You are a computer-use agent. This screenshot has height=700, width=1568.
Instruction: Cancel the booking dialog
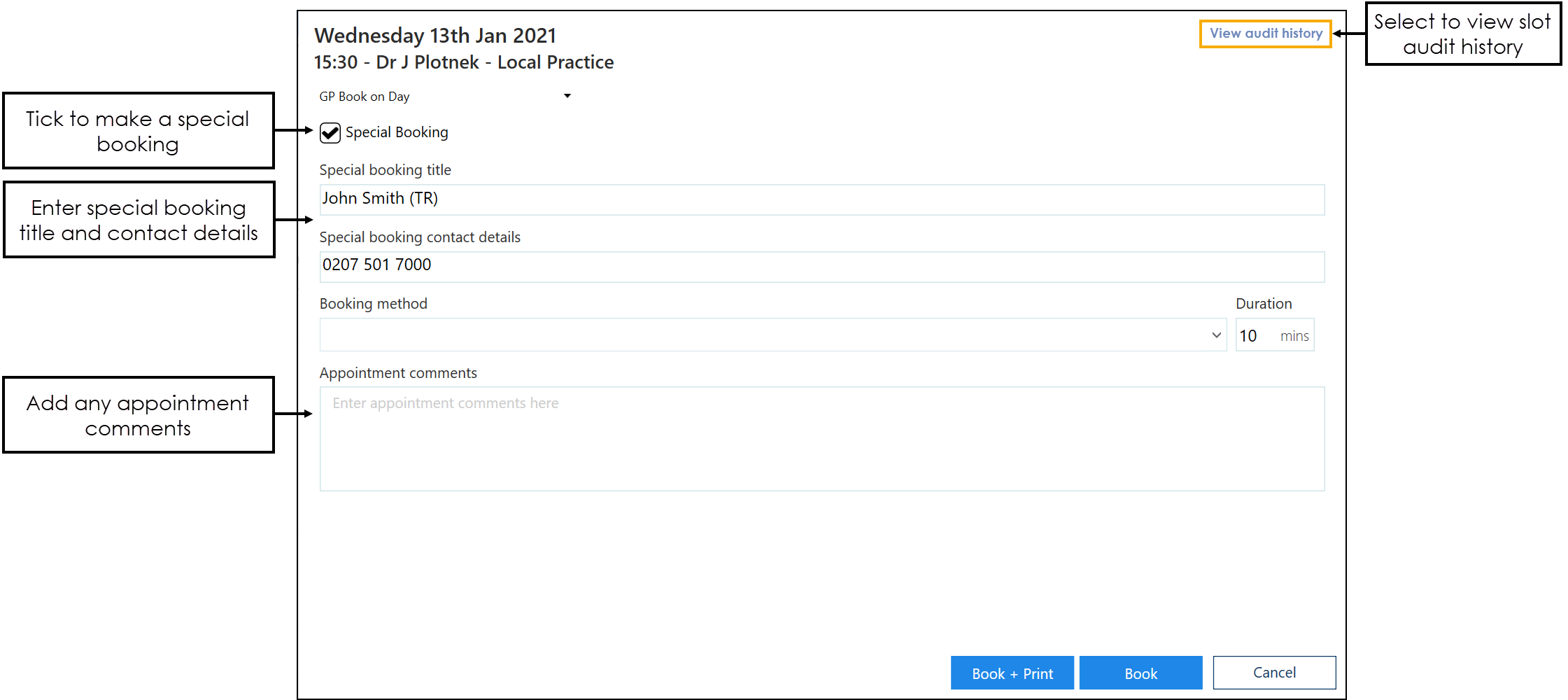1273,673
